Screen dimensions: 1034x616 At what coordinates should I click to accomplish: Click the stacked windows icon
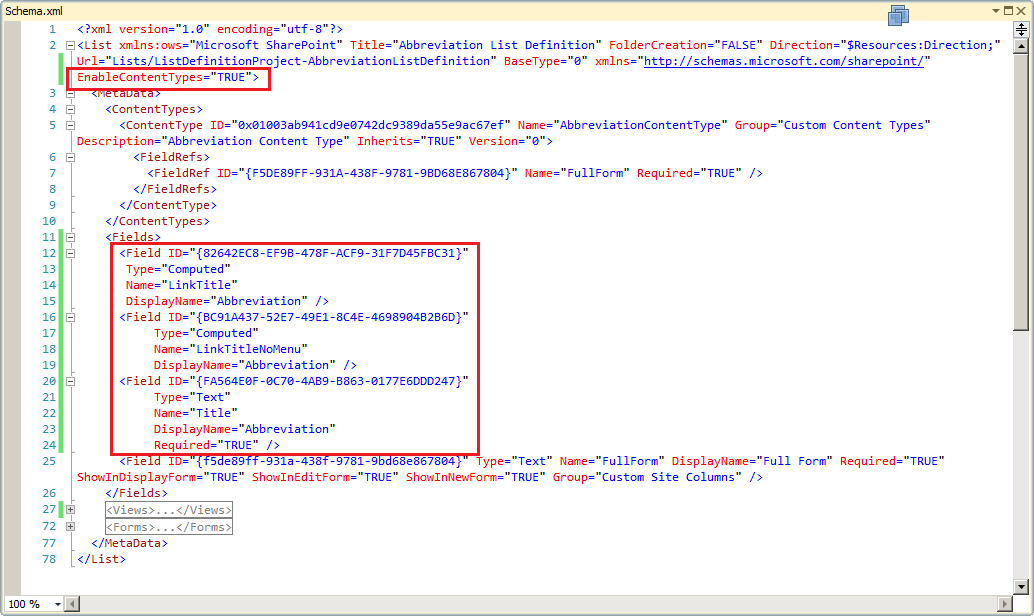click(898, 15)
